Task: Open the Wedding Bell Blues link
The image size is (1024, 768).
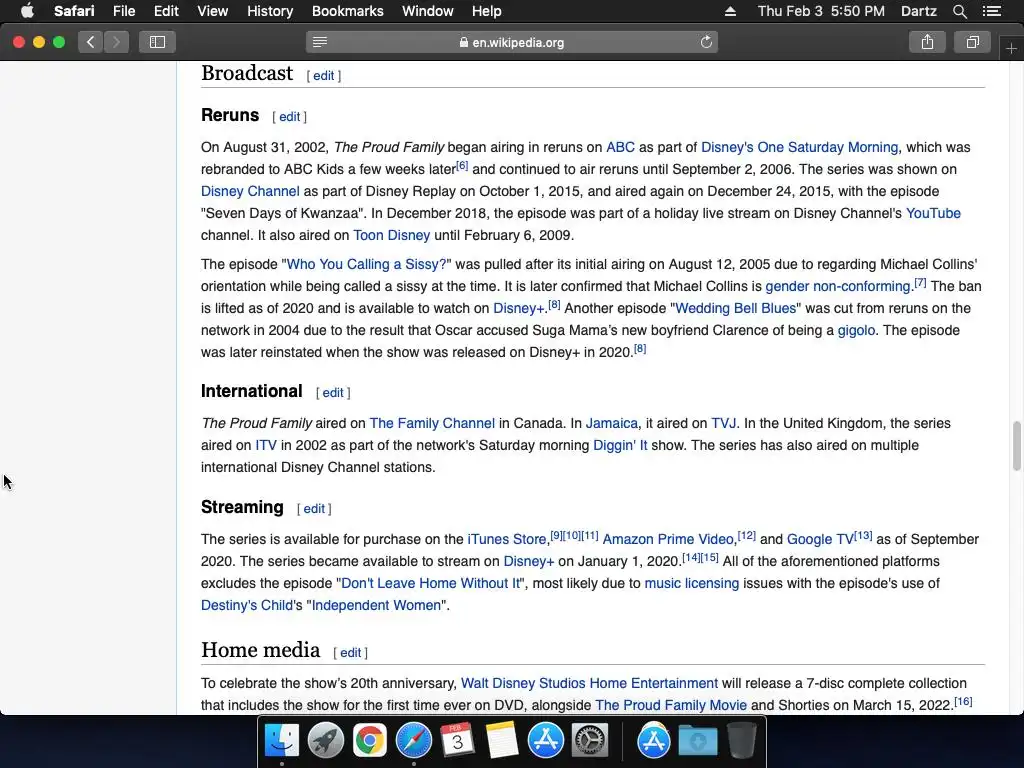Action: [x=735, y=308]
